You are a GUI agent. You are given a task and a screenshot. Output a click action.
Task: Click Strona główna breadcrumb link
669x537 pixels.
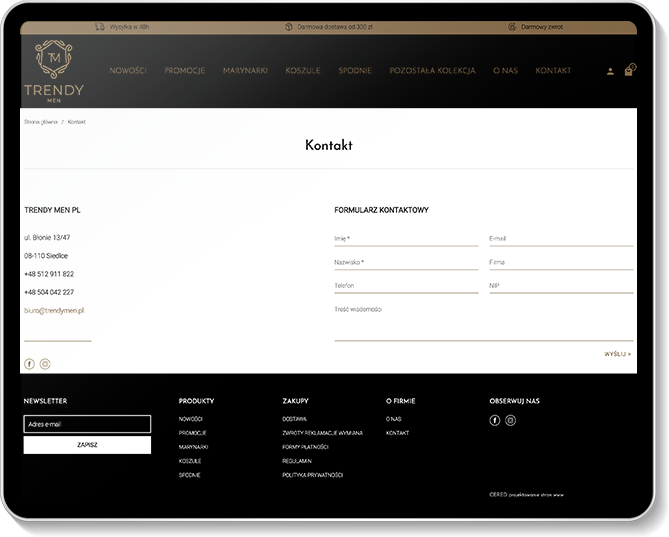pyautogui.click(x=41, y=121)
